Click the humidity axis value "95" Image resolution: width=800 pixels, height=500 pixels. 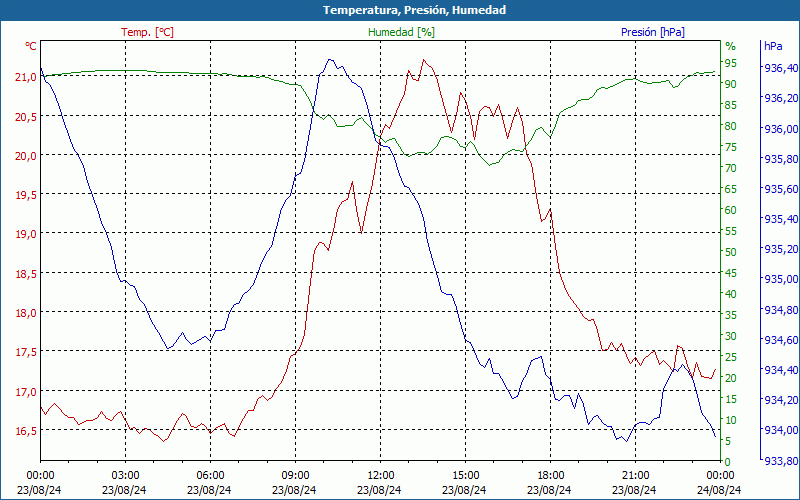(x=731, y=63)
